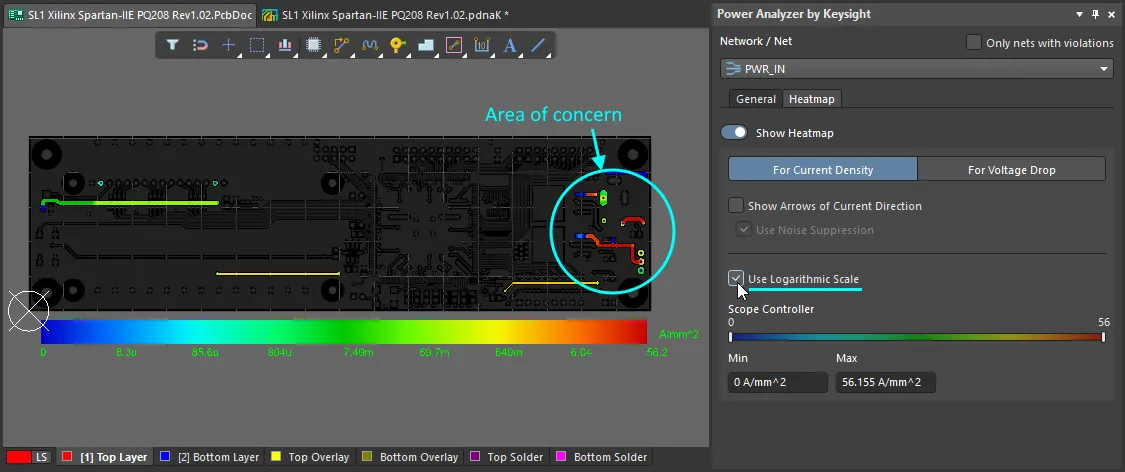Switch to the PcbDoc document tab

click(x=129, y=14)
